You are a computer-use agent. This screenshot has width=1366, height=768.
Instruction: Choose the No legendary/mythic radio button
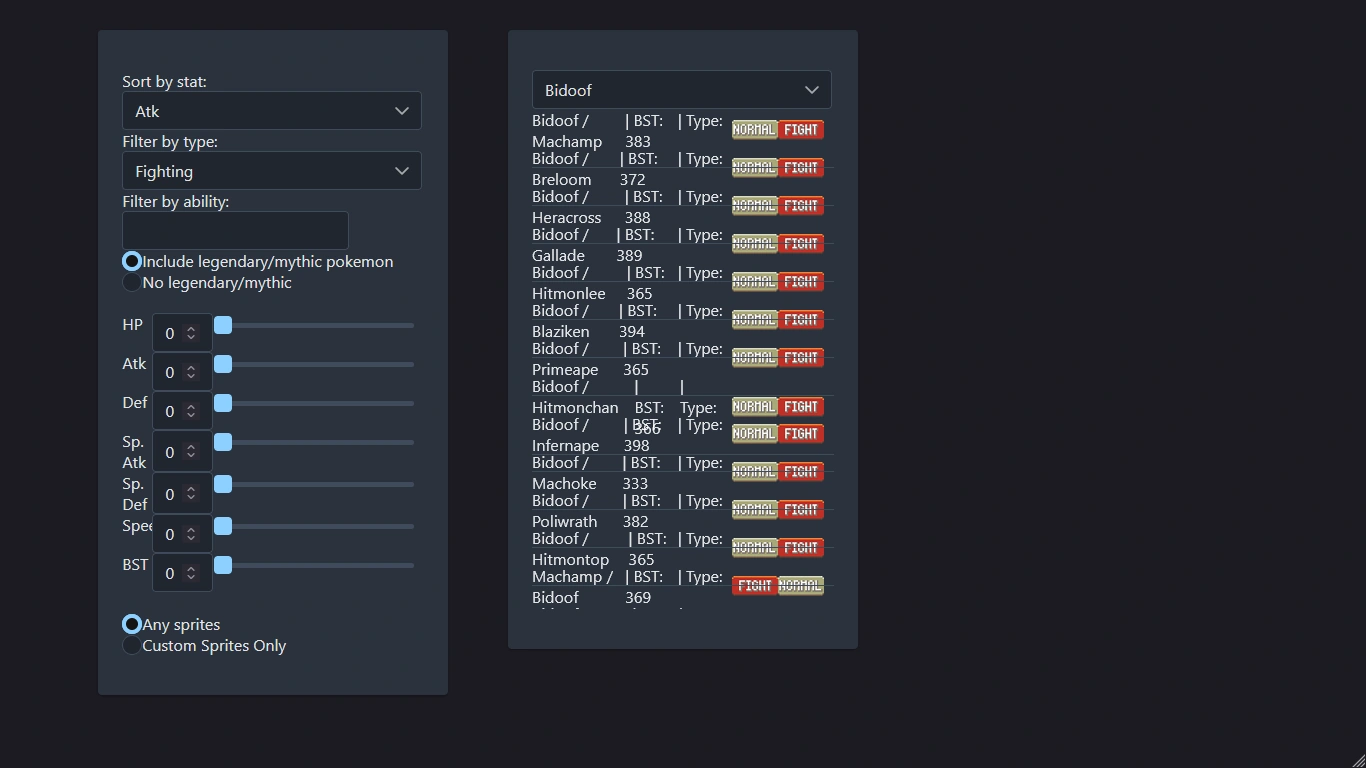132,283
